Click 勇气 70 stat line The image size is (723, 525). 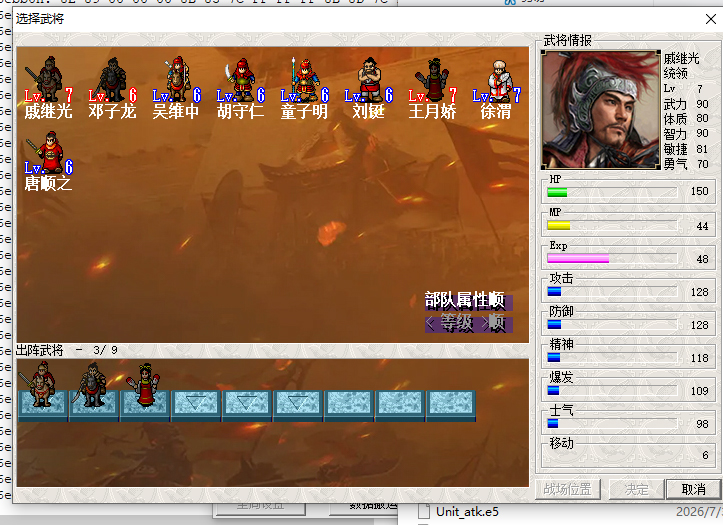coord(686,164)
